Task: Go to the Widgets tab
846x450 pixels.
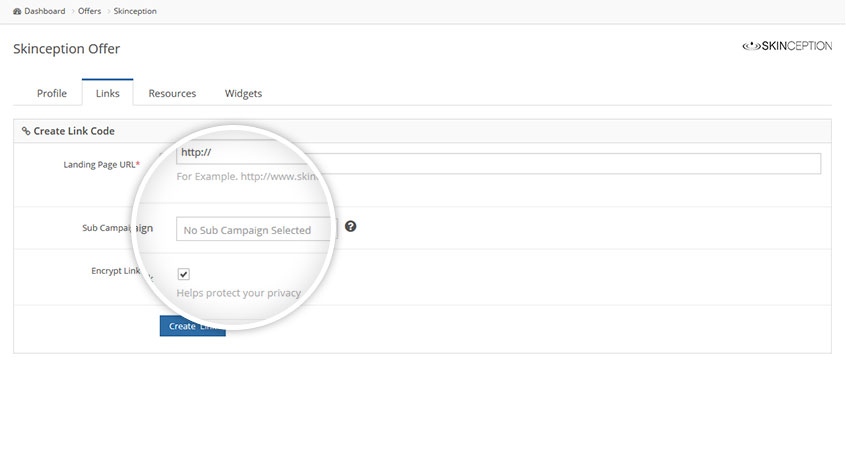Action: 243,94
